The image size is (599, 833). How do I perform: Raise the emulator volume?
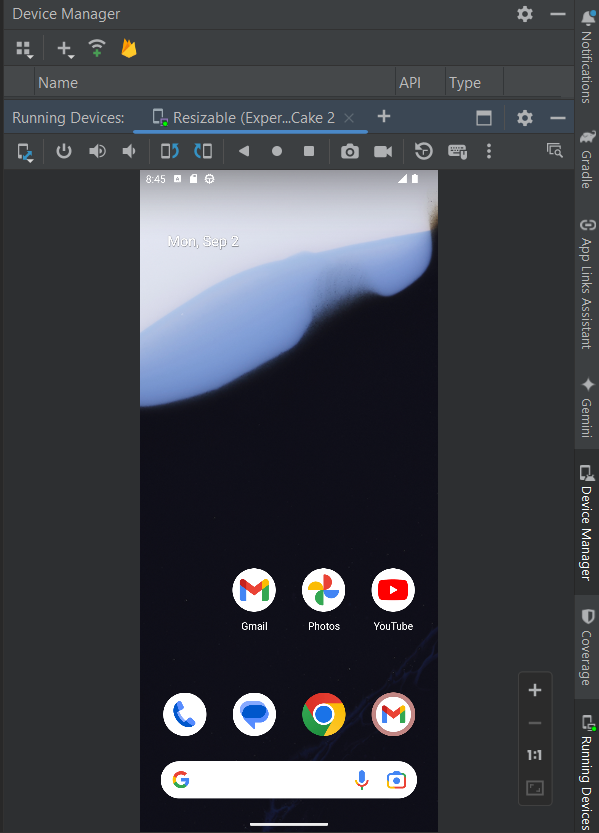click(x=97, y=151)
